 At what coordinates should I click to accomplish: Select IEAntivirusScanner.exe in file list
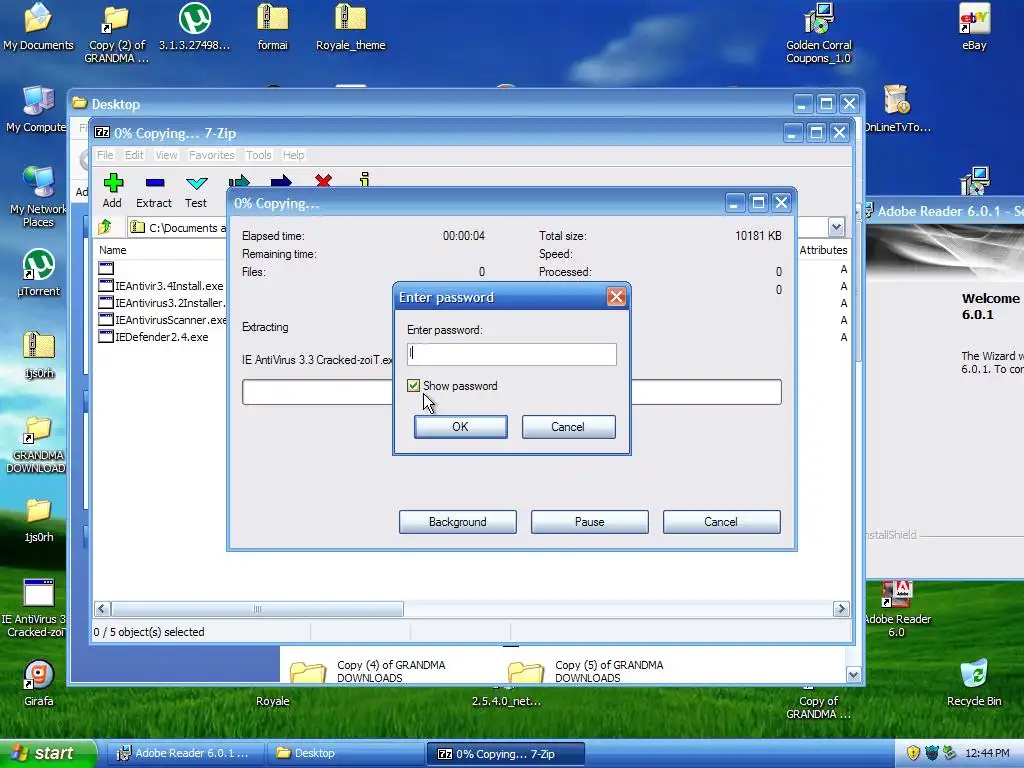pos(162,319)
